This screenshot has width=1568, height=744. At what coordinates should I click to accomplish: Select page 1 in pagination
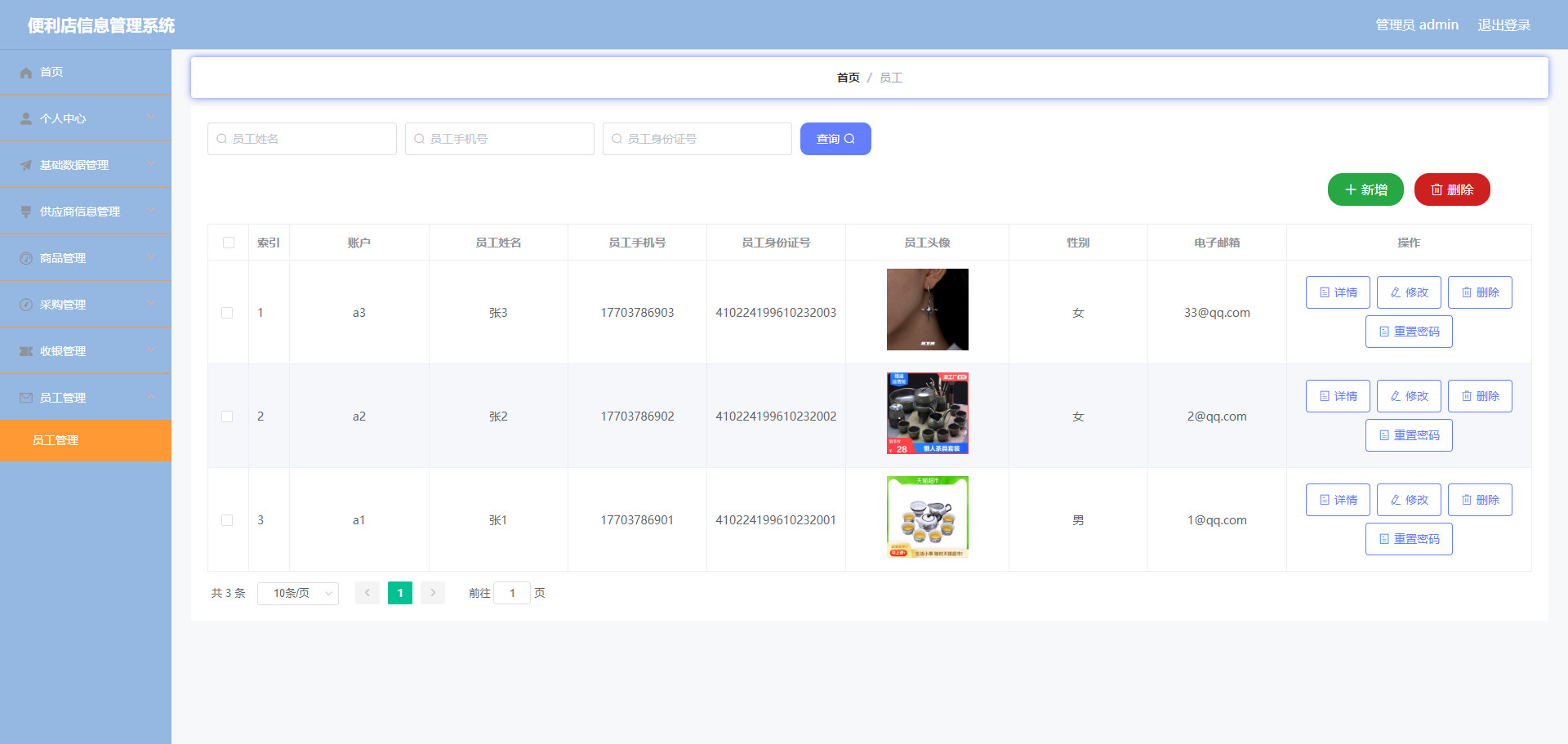pyautogui.click(x=400, y=593)
